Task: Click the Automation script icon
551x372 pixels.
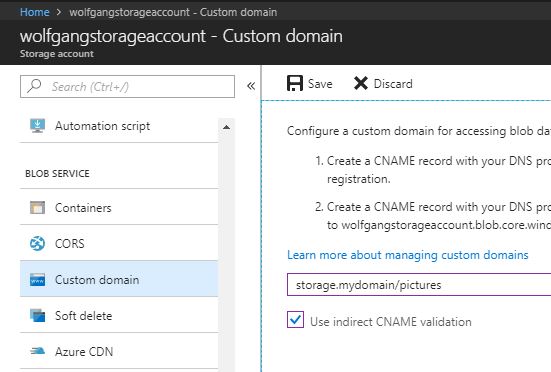Action: tap(37, 126)
